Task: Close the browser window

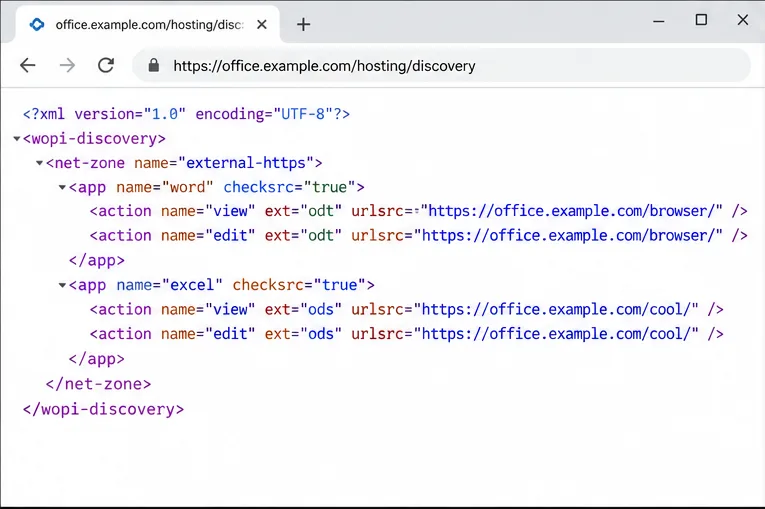Action: pyautogui.click(x=743, y=20)
